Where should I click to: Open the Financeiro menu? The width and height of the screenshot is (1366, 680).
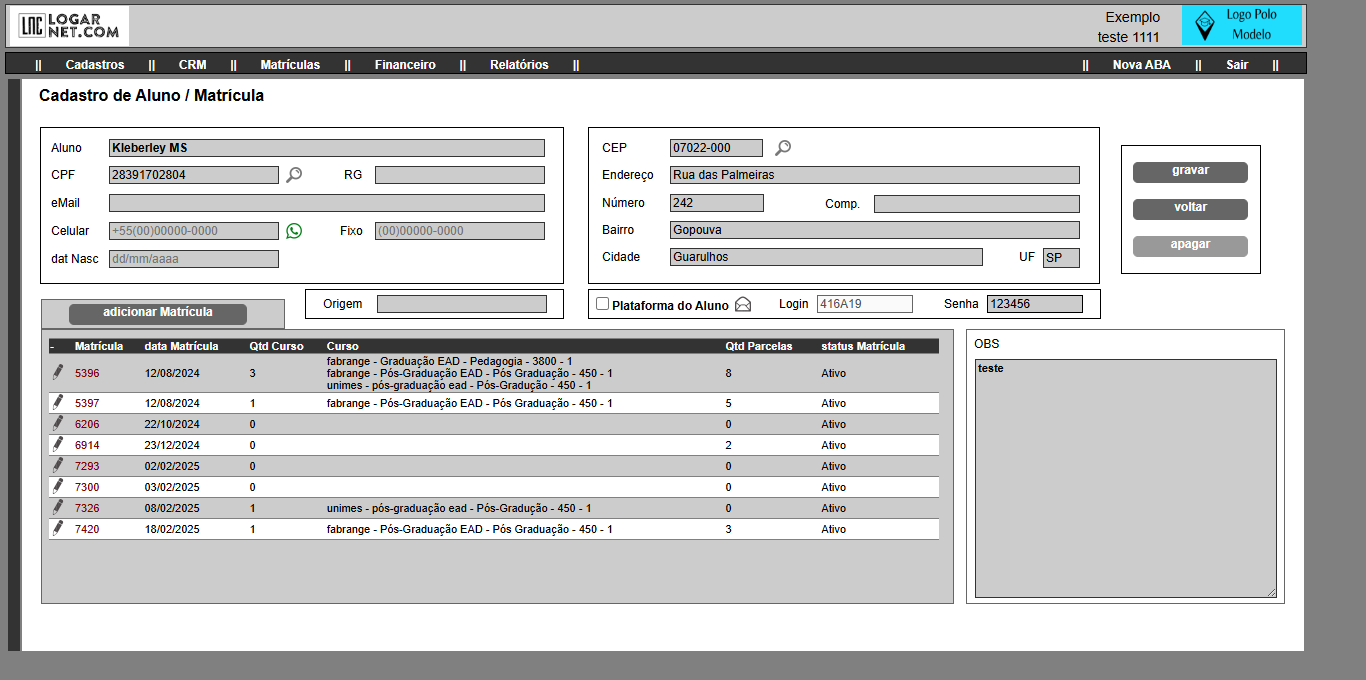[x=405, y=65]
